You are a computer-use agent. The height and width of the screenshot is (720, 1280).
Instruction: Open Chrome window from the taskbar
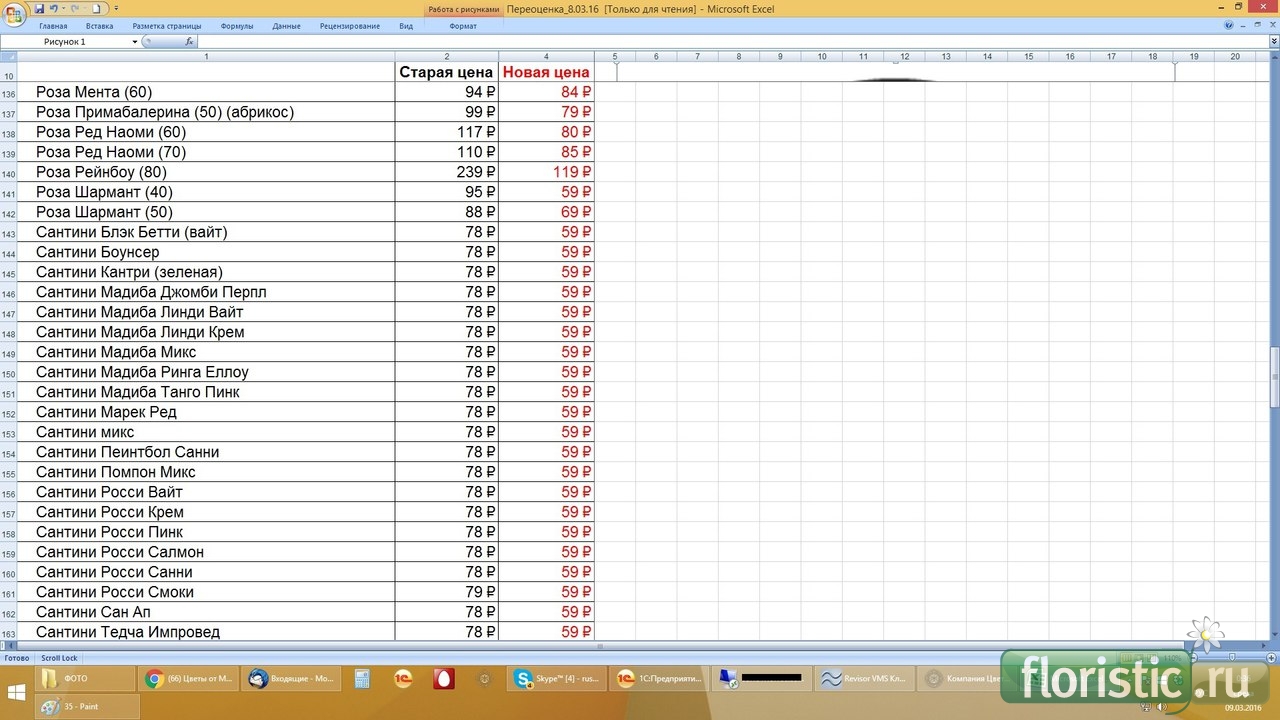click(189, 679)
